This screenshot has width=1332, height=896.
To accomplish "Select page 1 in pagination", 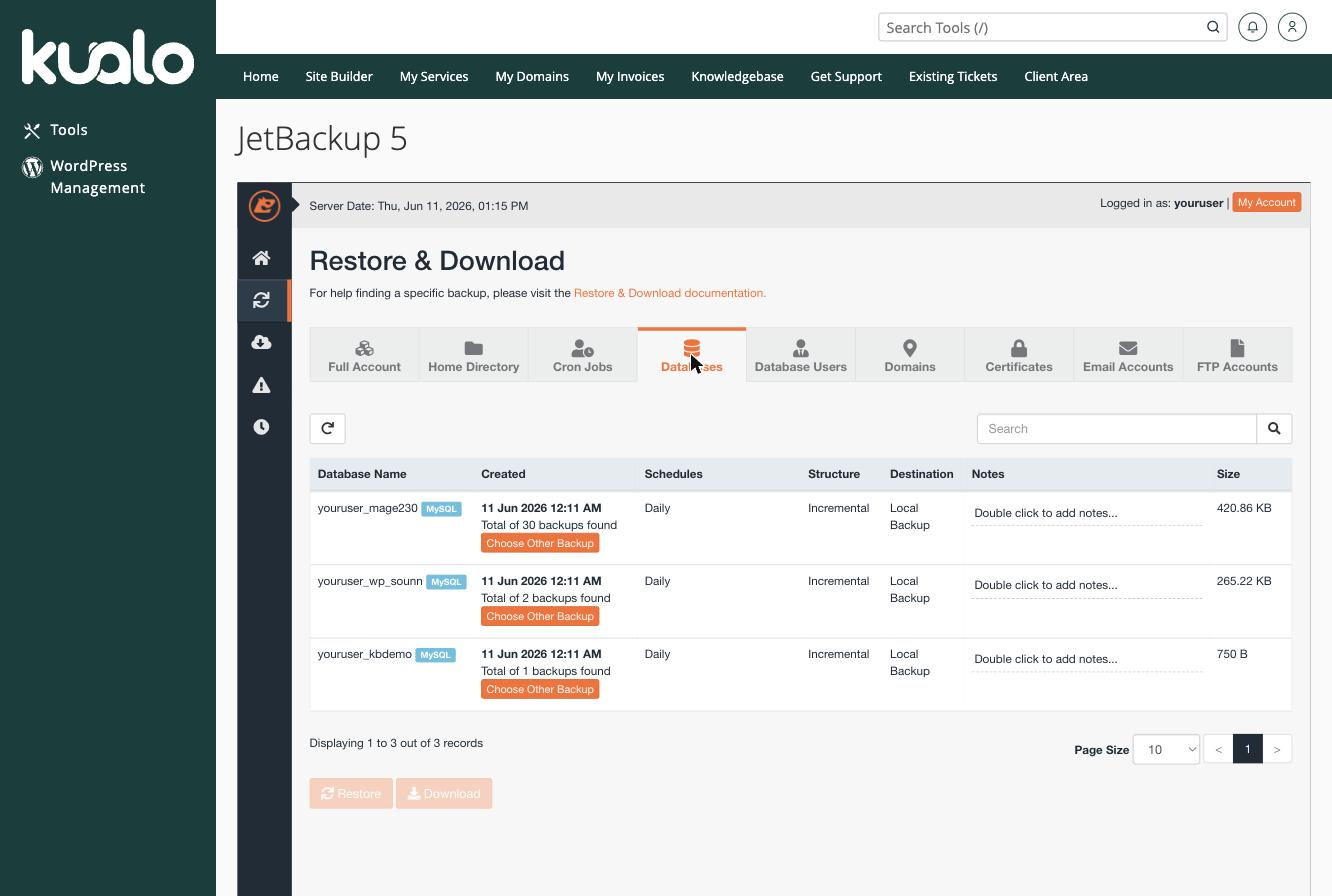I will [1247, 749].
